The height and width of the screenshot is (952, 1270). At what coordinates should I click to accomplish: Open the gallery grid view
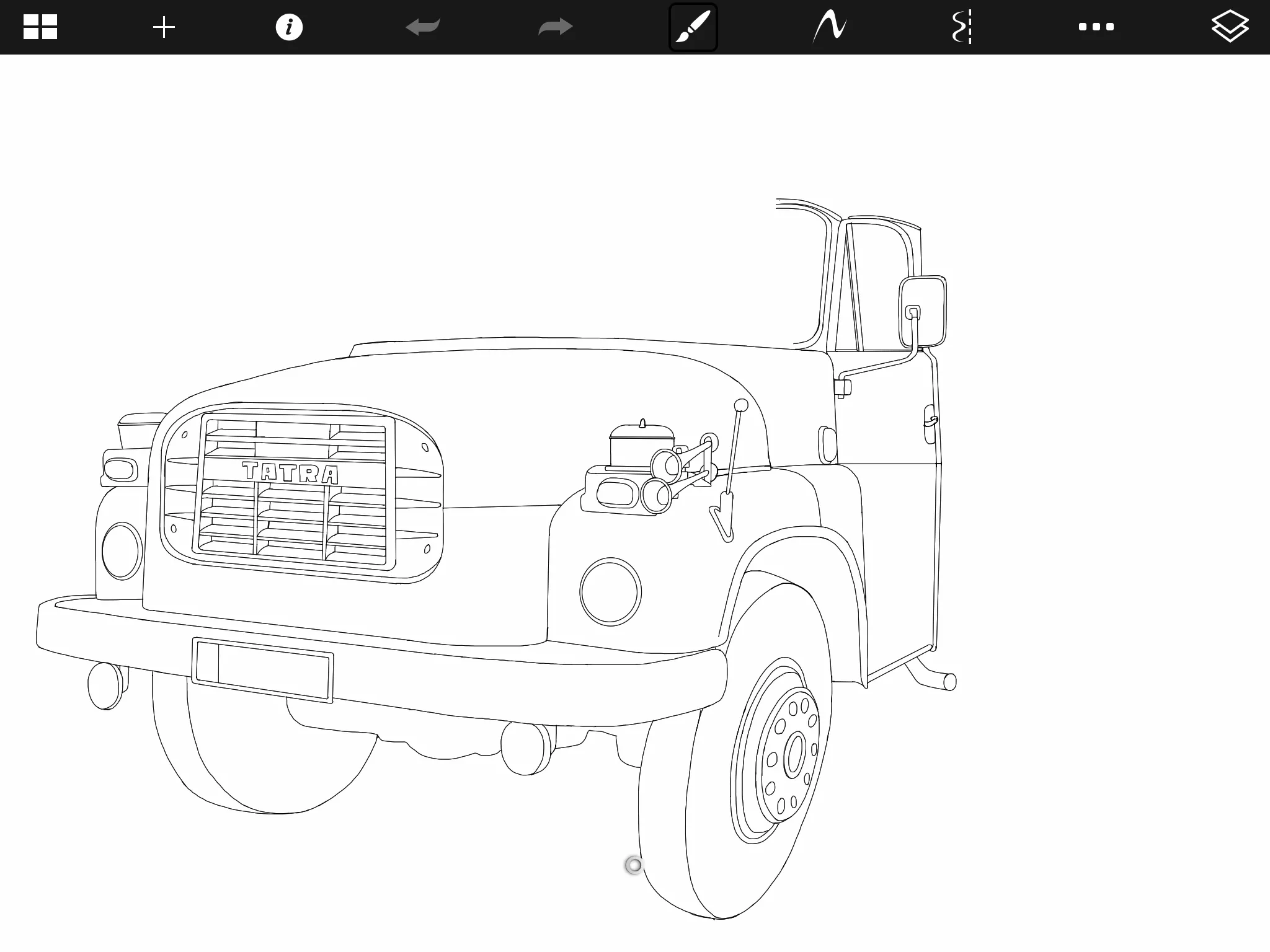click(40, 27)
